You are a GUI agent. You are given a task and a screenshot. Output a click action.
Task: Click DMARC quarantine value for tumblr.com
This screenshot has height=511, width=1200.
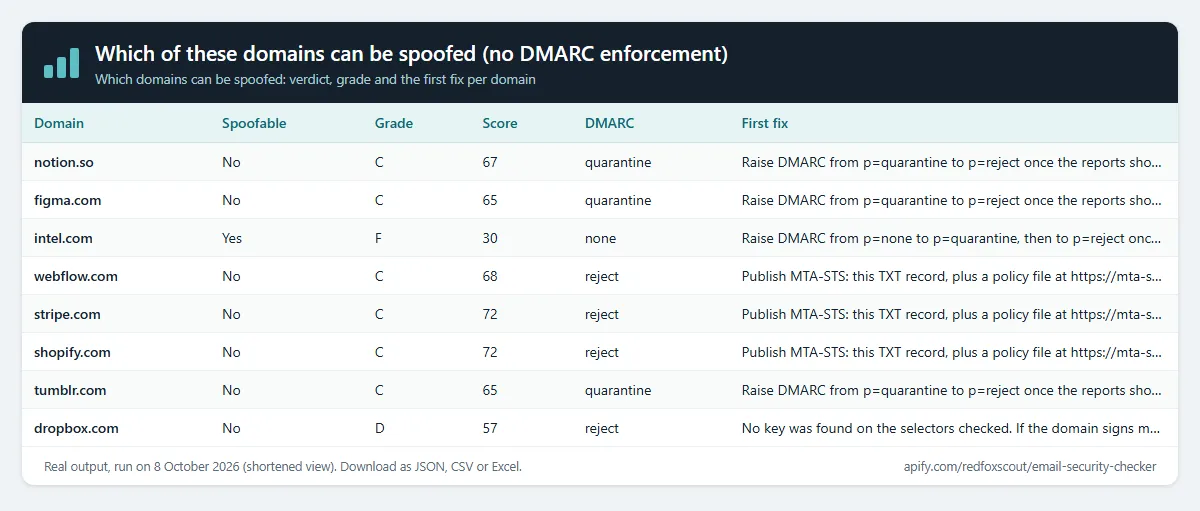click(x=618, y=390)
